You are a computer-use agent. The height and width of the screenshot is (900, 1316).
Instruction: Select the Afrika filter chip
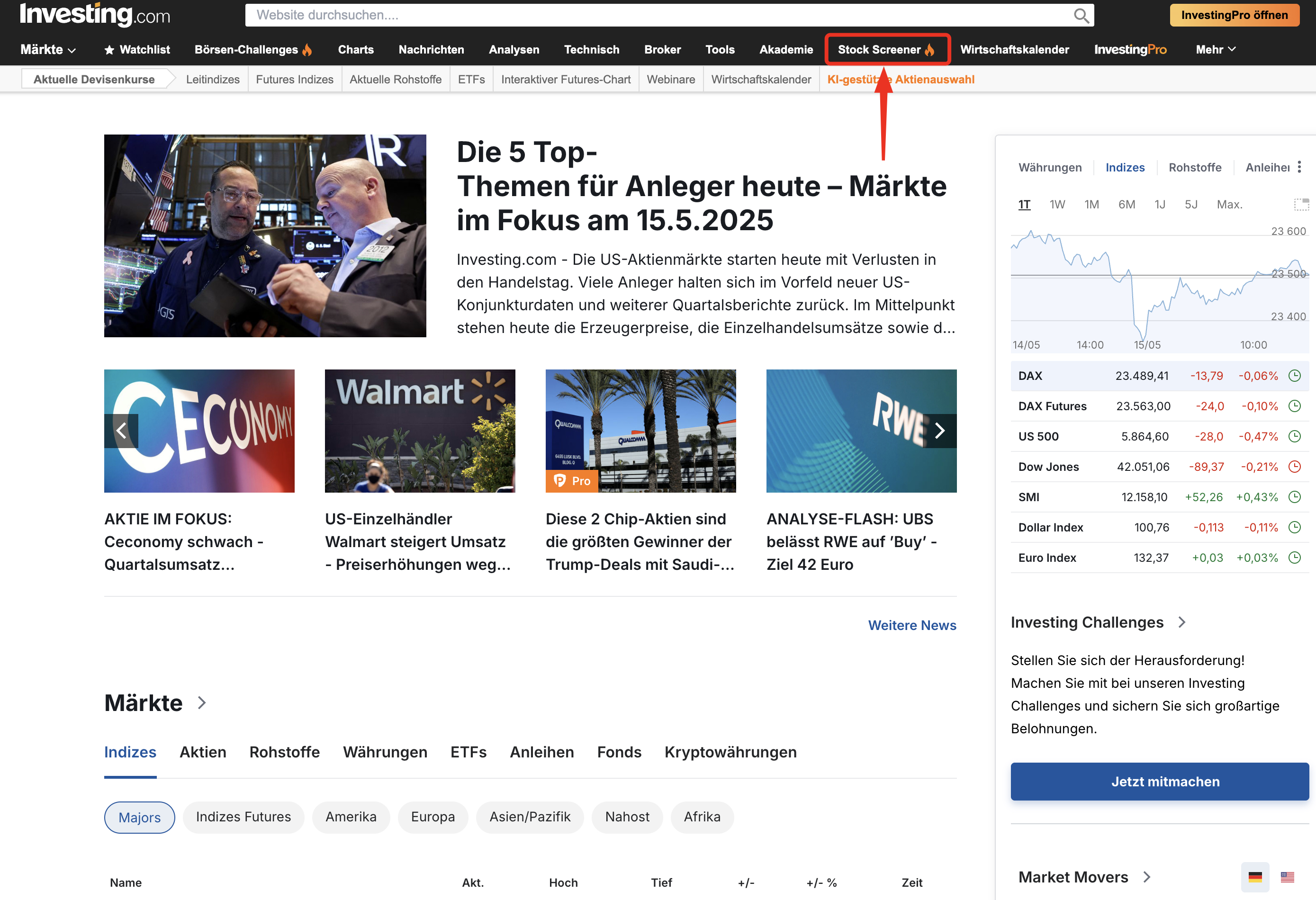coord(702,817)
